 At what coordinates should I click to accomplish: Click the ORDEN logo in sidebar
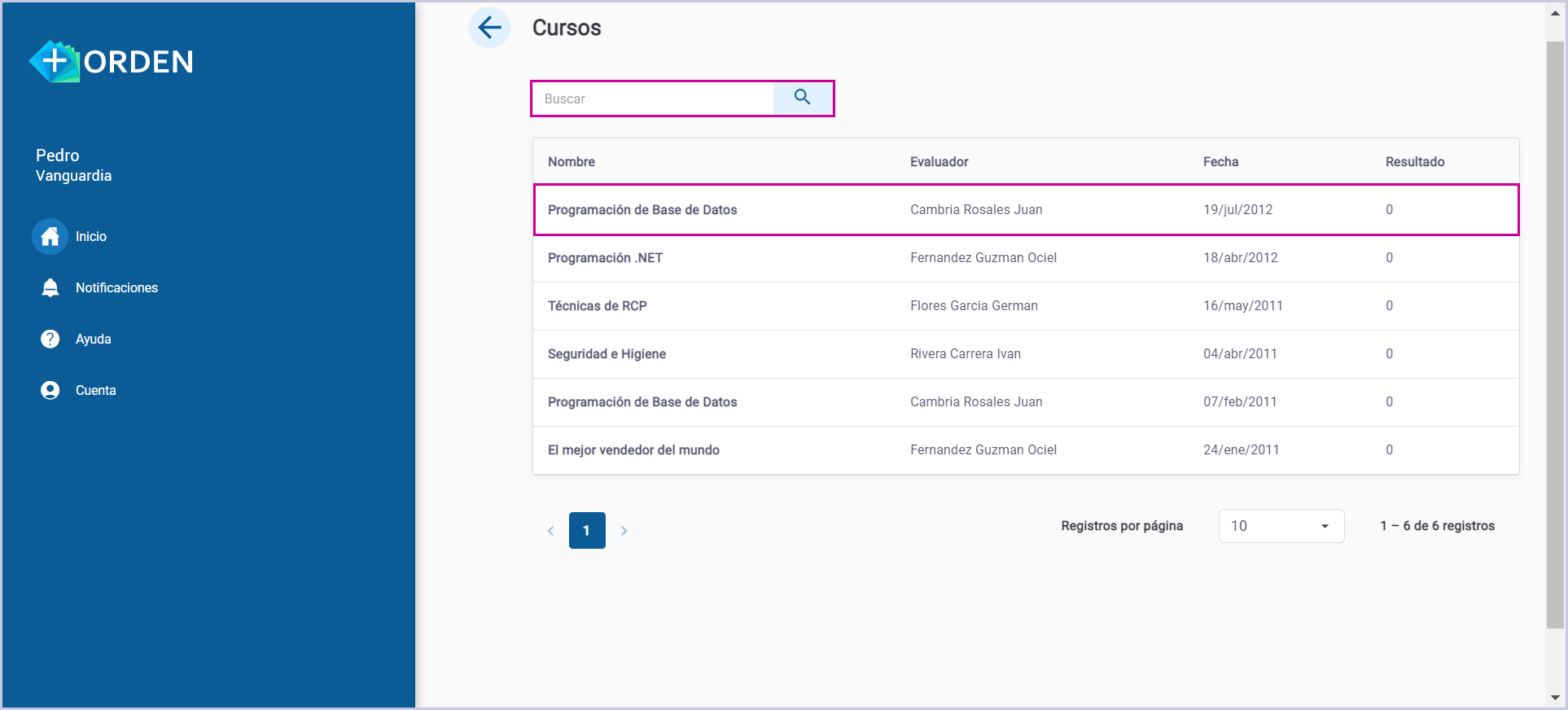112,61
